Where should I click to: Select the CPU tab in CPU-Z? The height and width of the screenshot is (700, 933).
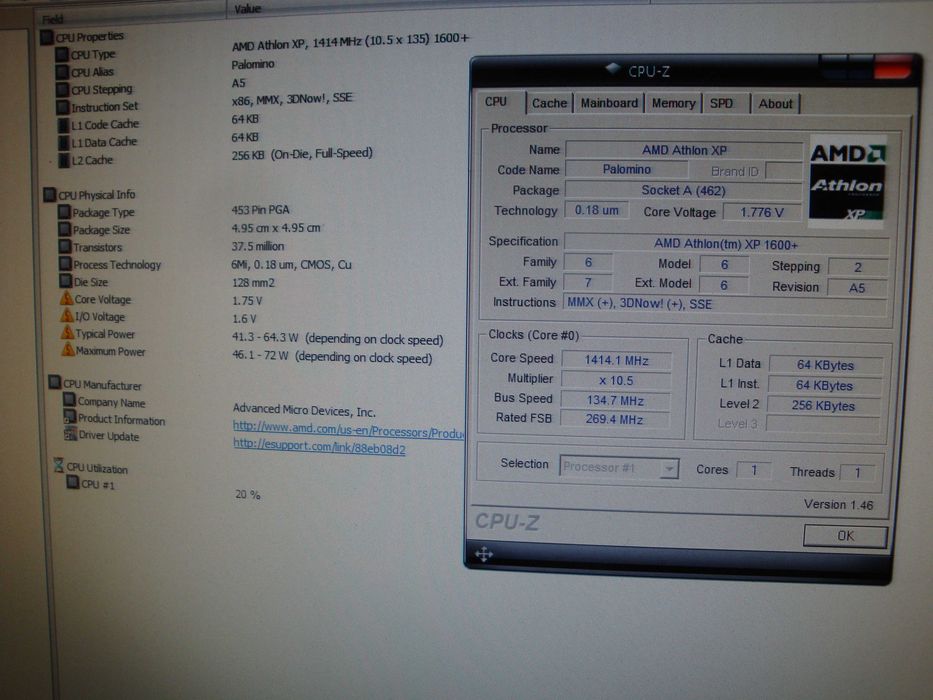click(x=497, y=102)
